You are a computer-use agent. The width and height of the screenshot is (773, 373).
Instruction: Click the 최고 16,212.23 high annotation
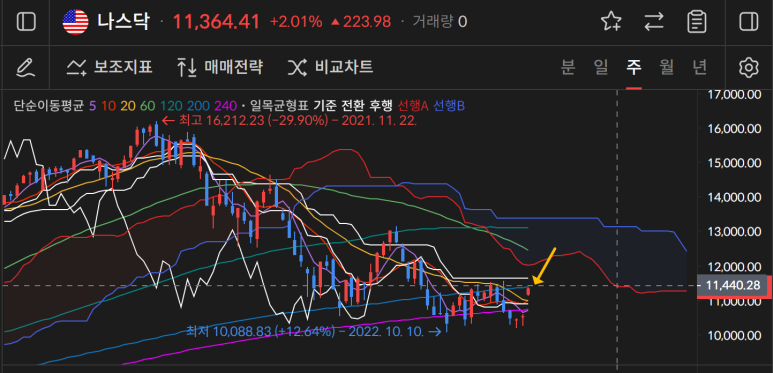coord(290,121)
